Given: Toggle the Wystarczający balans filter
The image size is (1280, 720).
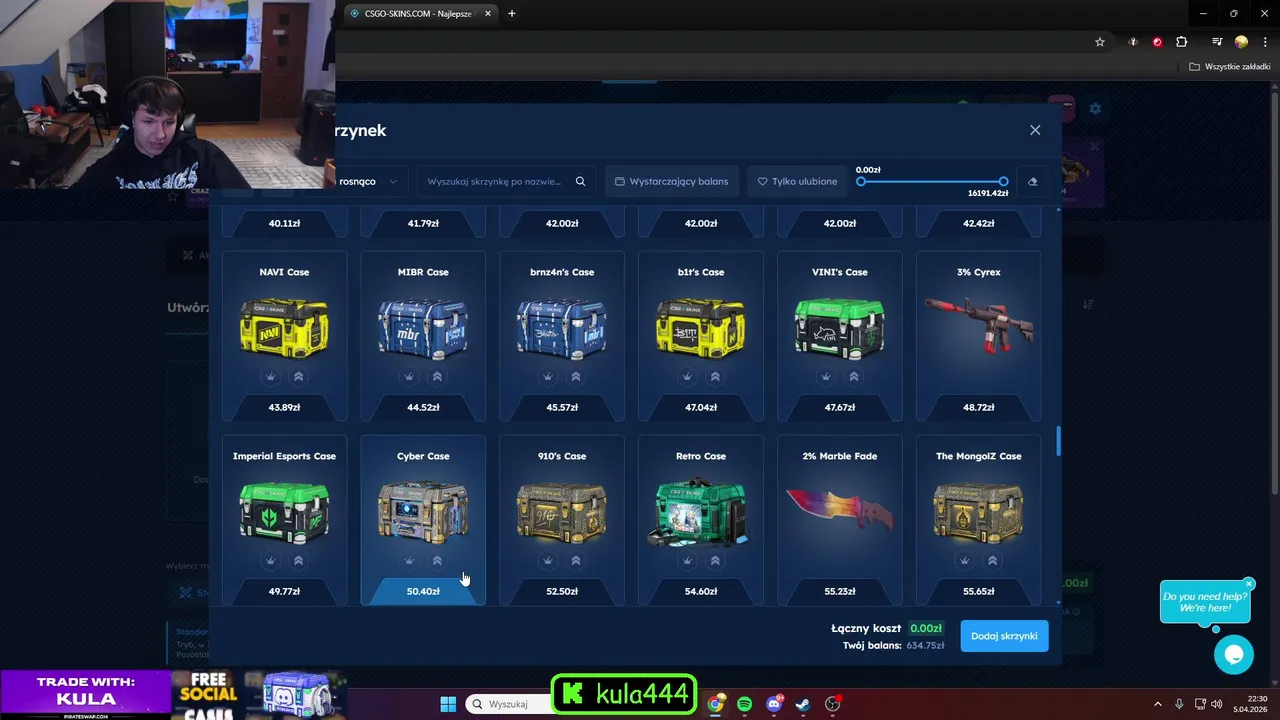Looking at the screenshot, I should coord(672,182).
